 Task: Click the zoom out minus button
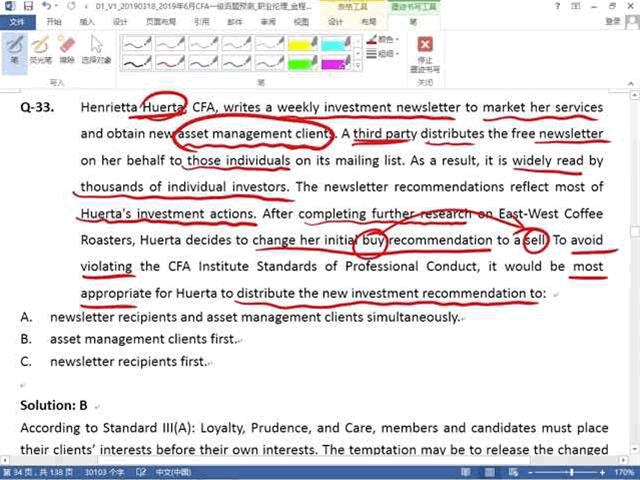point(530,473)
